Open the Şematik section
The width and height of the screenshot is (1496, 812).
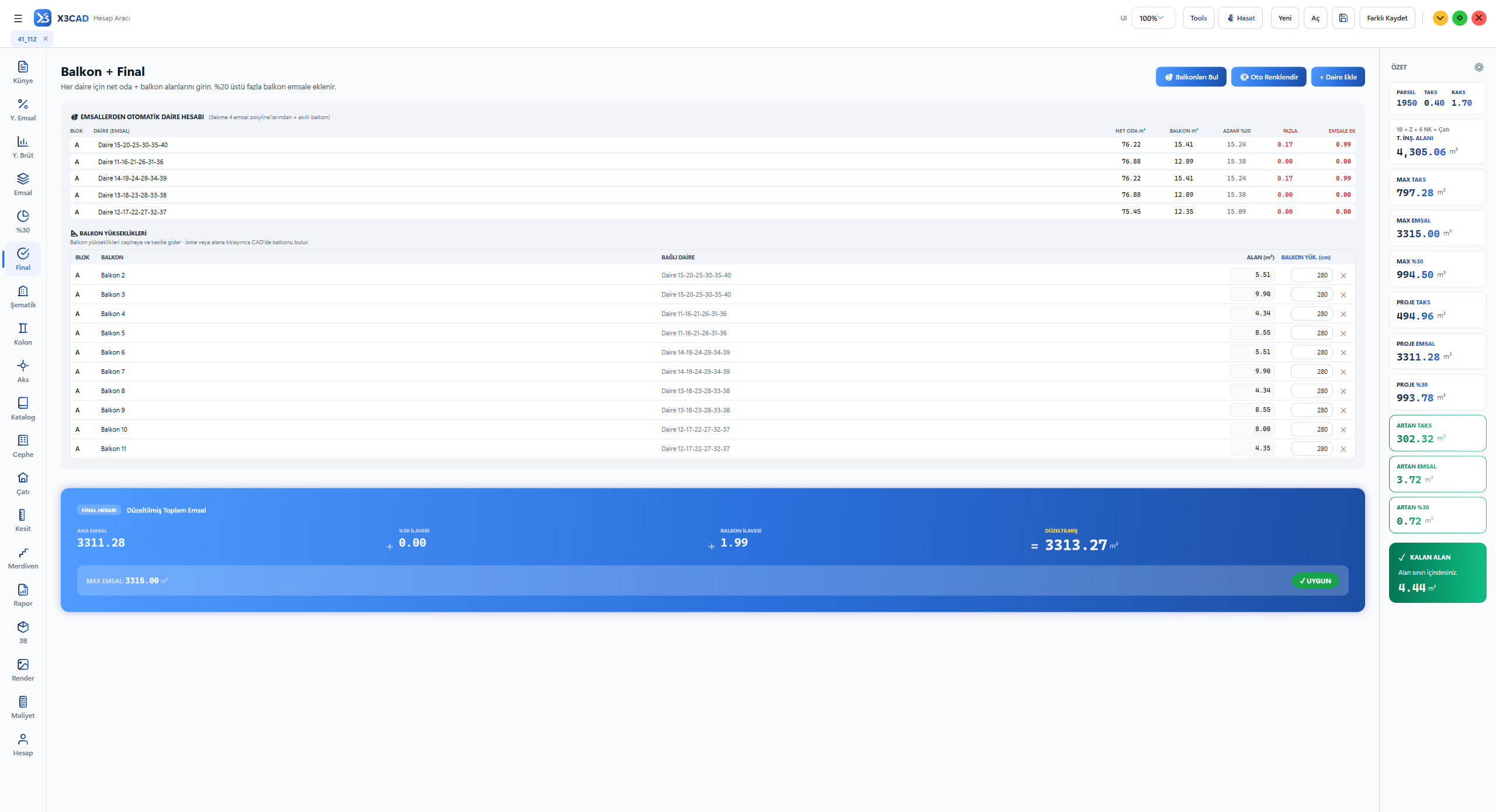(x=23, y=296)
